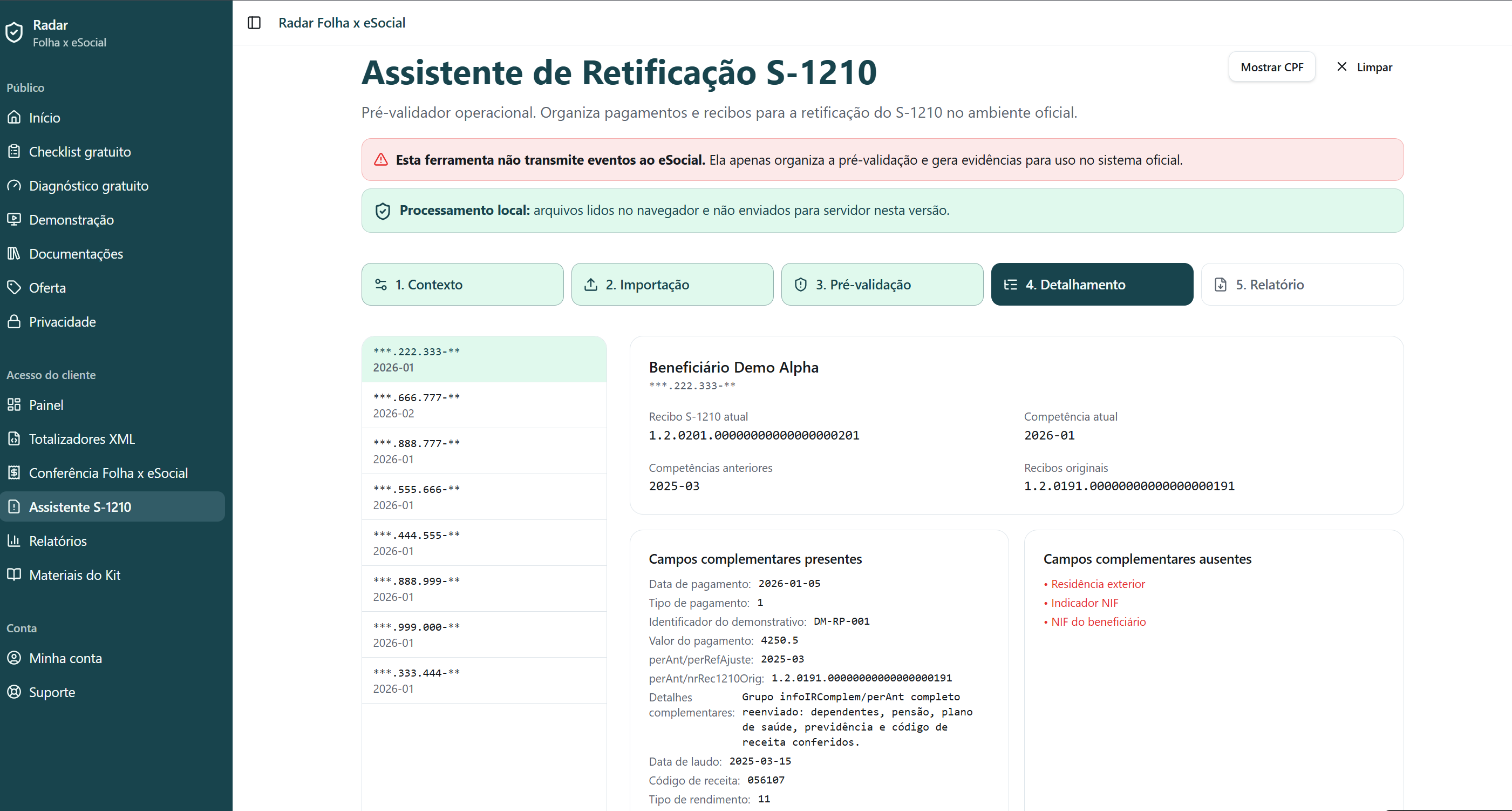
Task: Open the 2. Importação step
Action: coord(673,284)
